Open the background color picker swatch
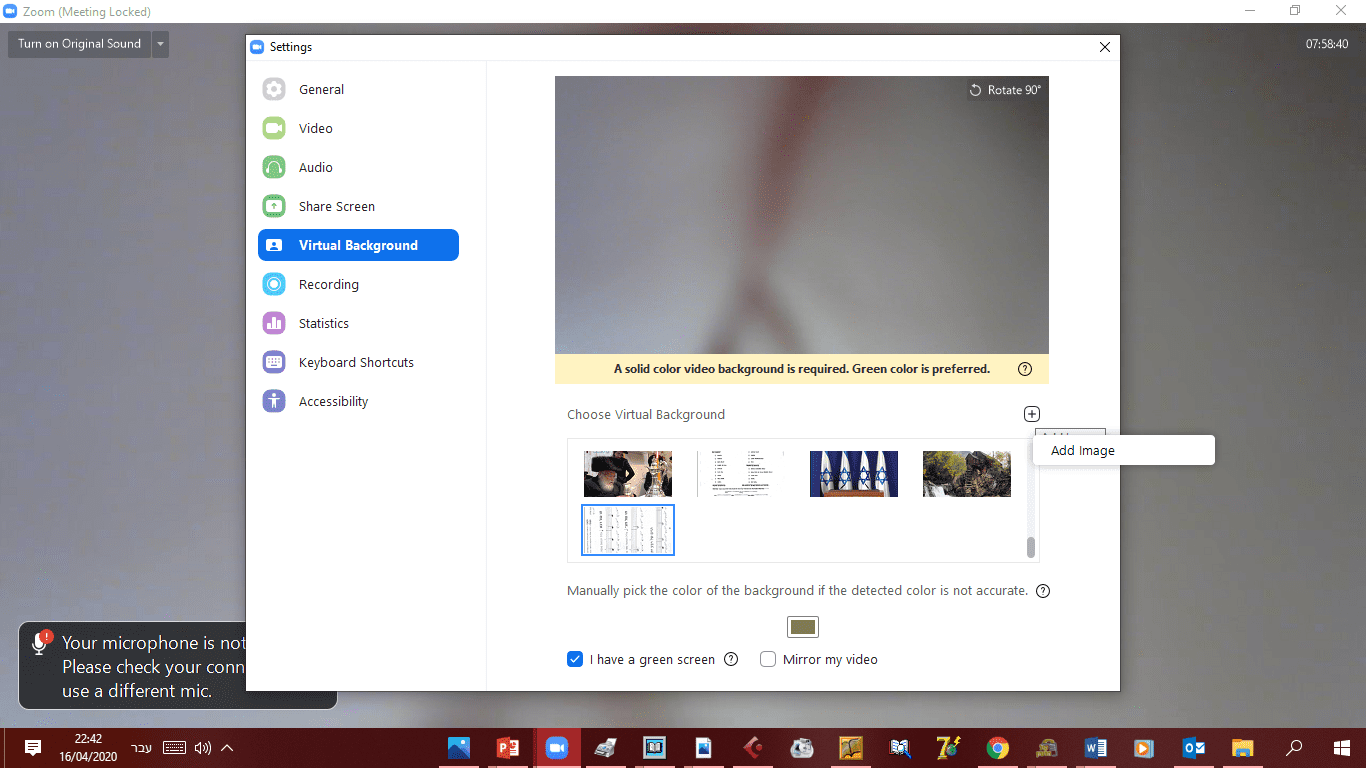This screenshot has width=1366, height=768. (x=803, y=627)
